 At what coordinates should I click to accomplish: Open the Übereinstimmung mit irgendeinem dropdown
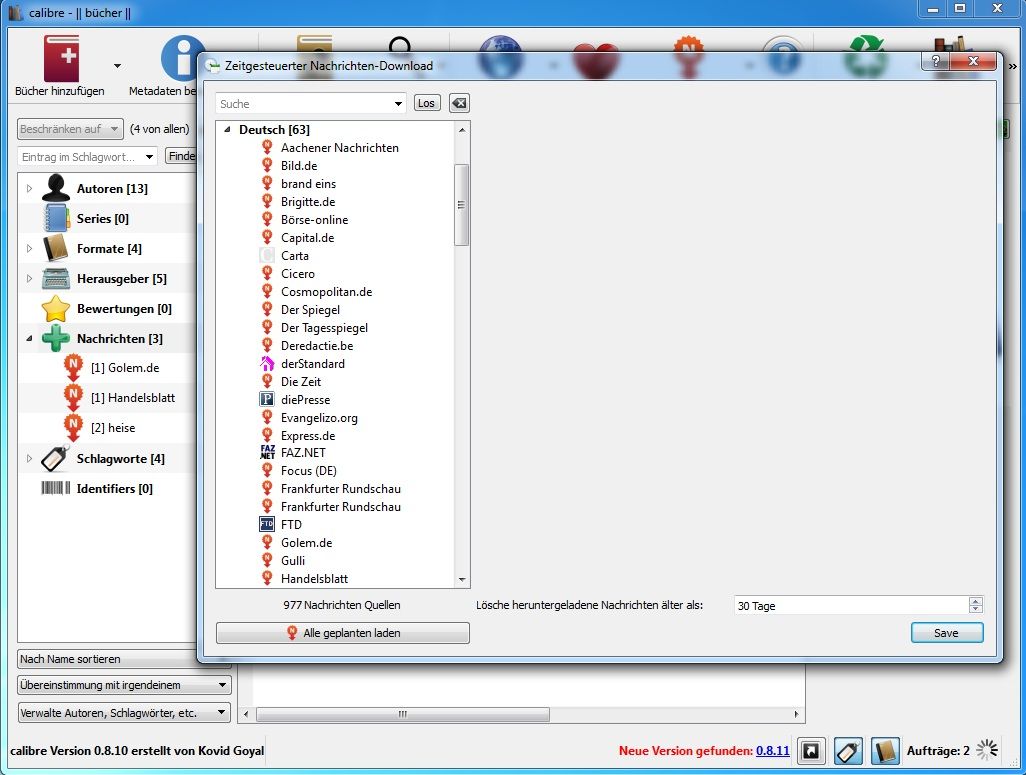(x=124, y=685)
